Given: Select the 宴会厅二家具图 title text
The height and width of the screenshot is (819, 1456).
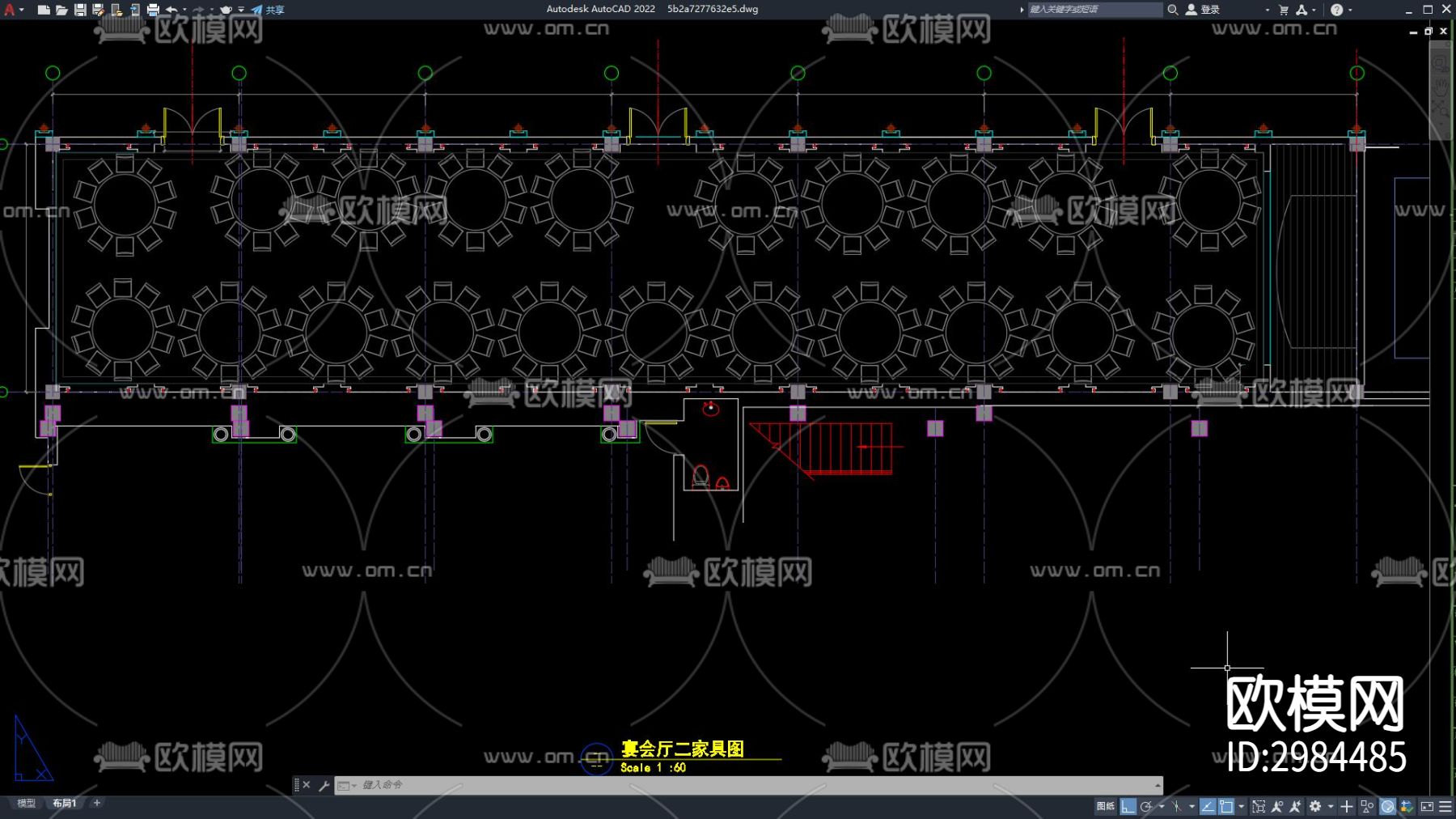Looking at the screenshot, I should (683, 749).
